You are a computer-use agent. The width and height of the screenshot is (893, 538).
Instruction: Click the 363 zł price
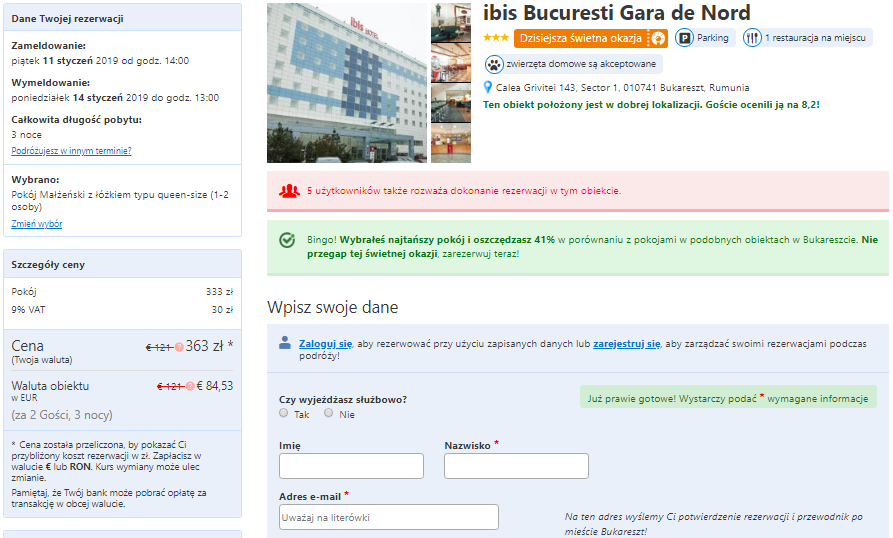[x=204, y=346]
